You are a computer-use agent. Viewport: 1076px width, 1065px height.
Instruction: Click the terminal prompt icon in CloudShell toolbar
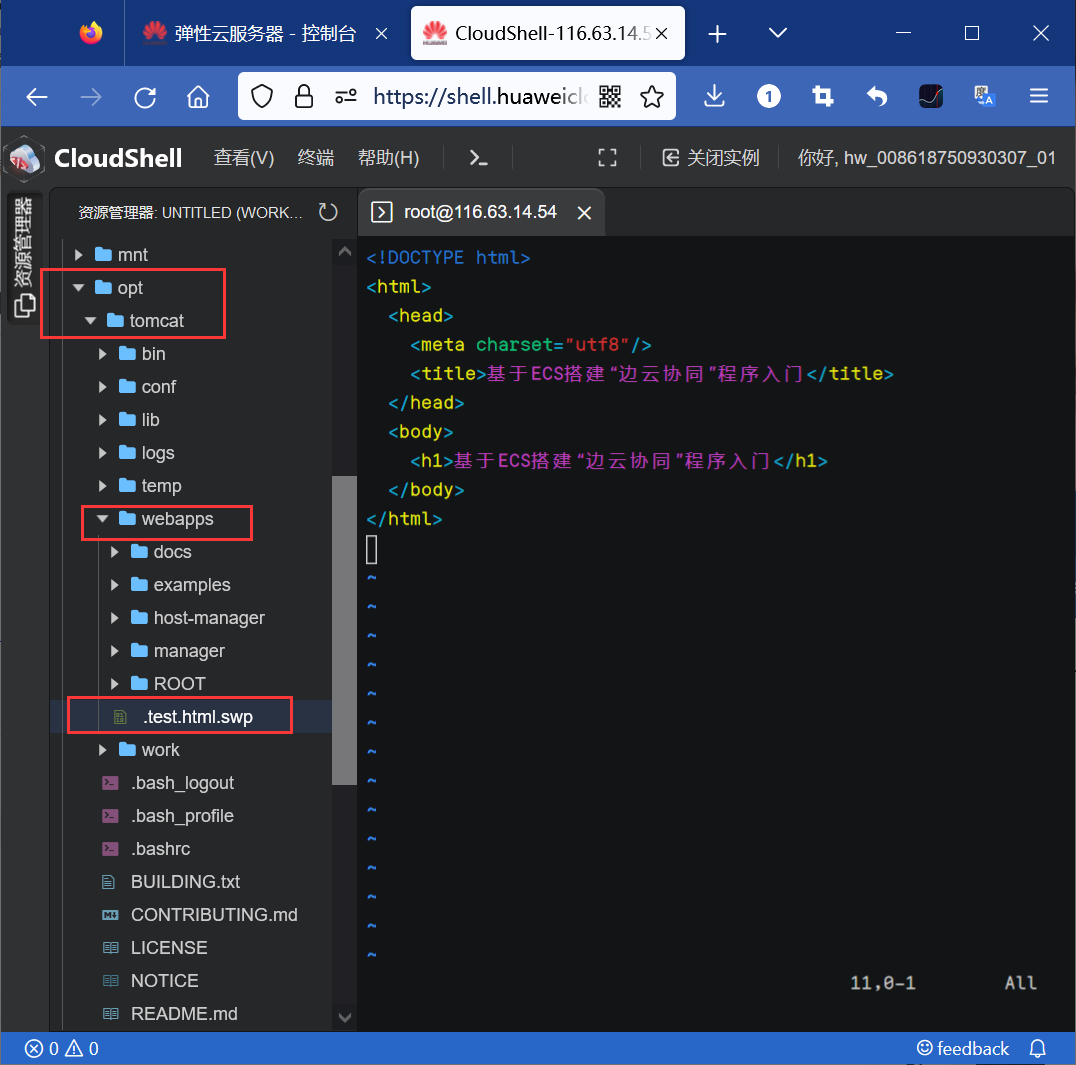479,157
